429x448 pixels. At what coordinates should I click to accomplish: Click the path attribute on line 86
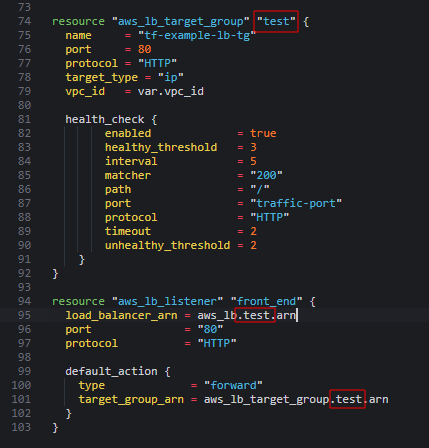point(118,189)
